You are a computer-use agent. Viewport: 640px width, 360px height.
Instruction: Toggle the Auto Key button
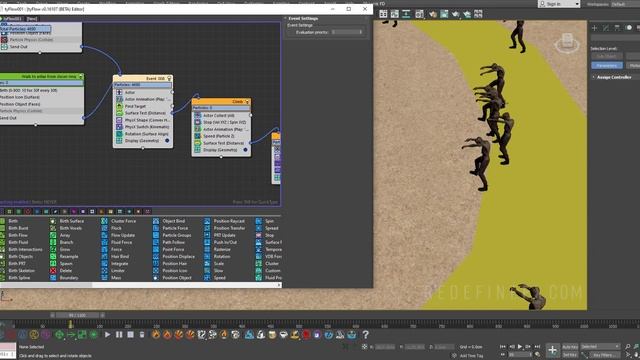pyautogui.click(x=570, y=347)
